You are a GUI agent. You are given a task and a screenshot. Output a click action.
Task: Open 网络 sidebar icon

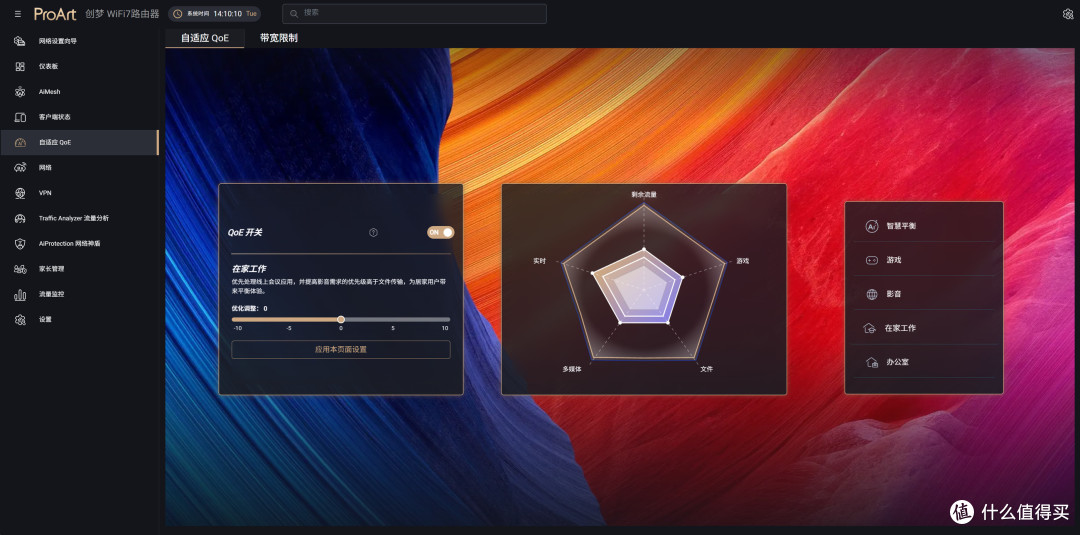click(20, 168)
